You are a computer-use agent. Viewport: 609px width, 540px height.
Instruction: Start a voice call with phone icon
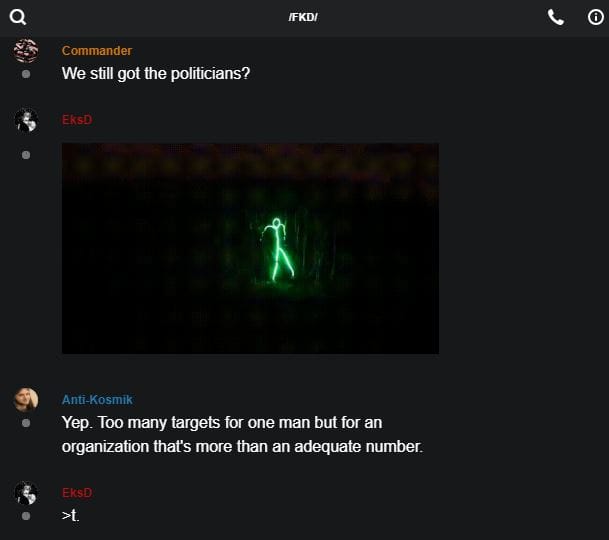(555, 17)
